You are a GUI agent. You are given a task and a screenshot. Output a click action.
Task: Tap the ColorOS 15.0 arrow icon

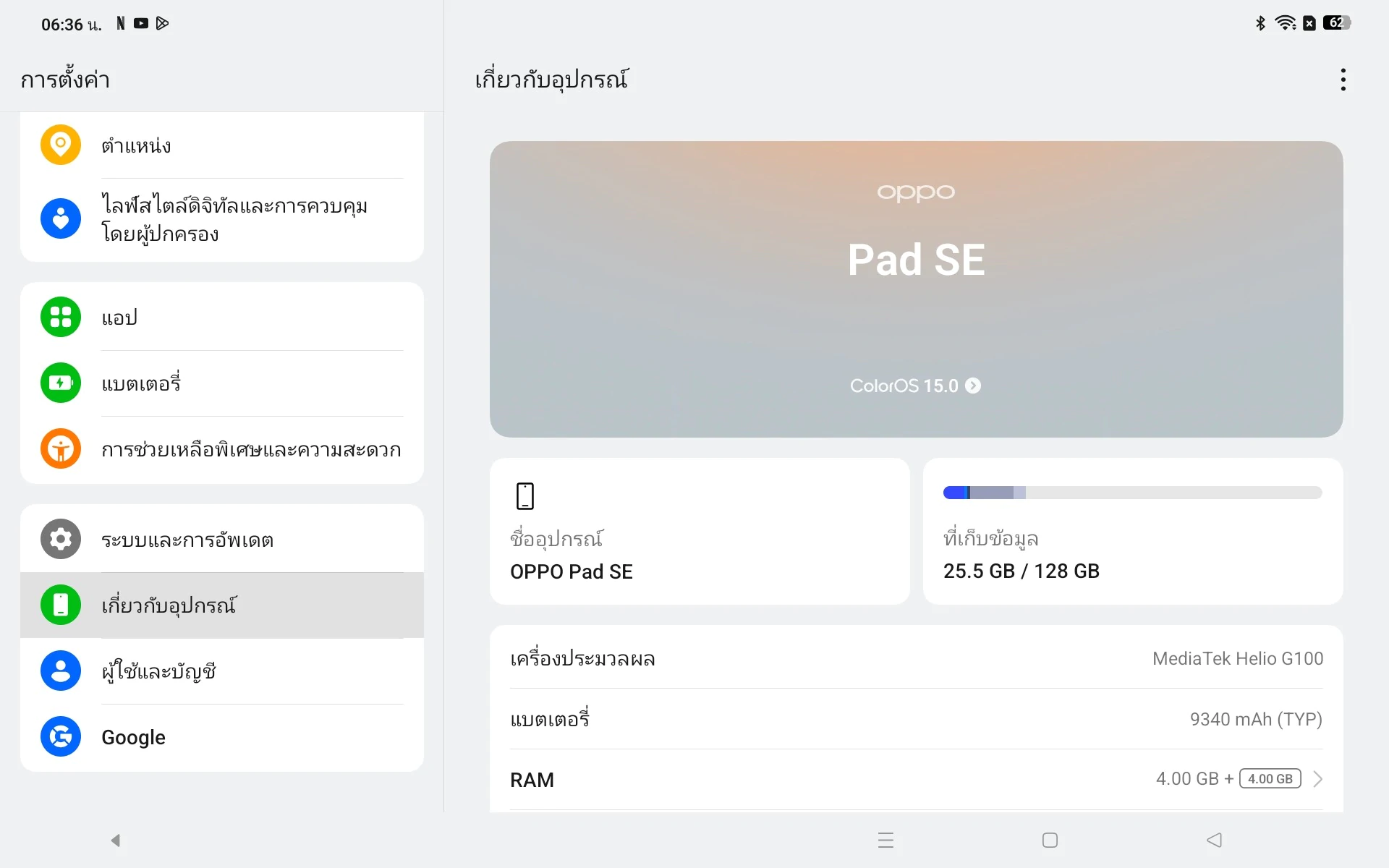973,386
